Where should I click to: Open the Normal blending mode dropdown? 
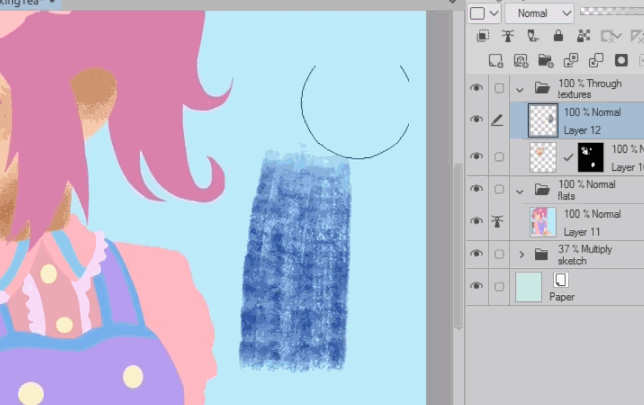tap(539, 14)
